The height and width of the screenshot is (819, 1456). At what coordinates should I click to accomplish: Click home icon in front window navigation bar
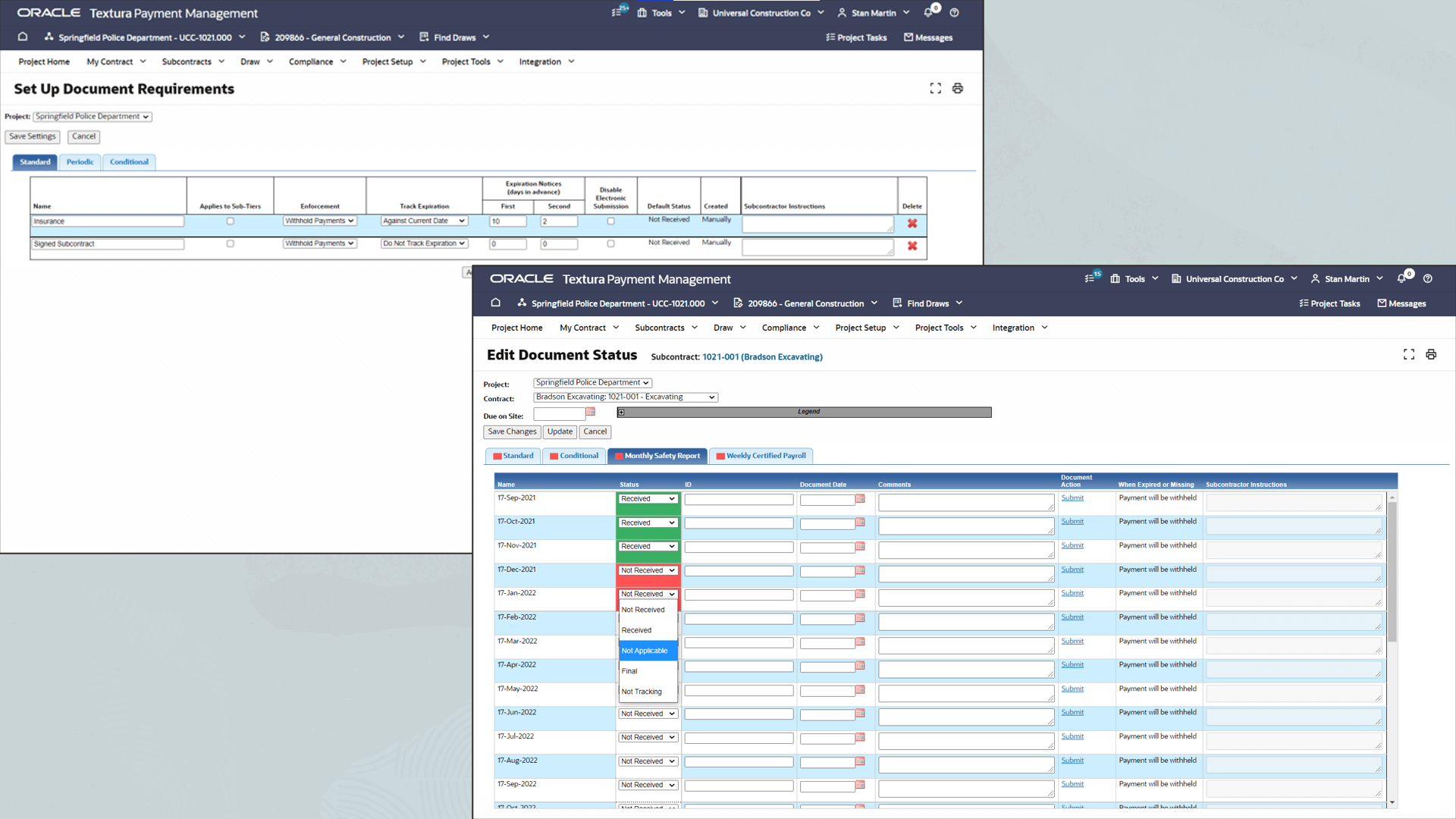(x=496, y=303)
